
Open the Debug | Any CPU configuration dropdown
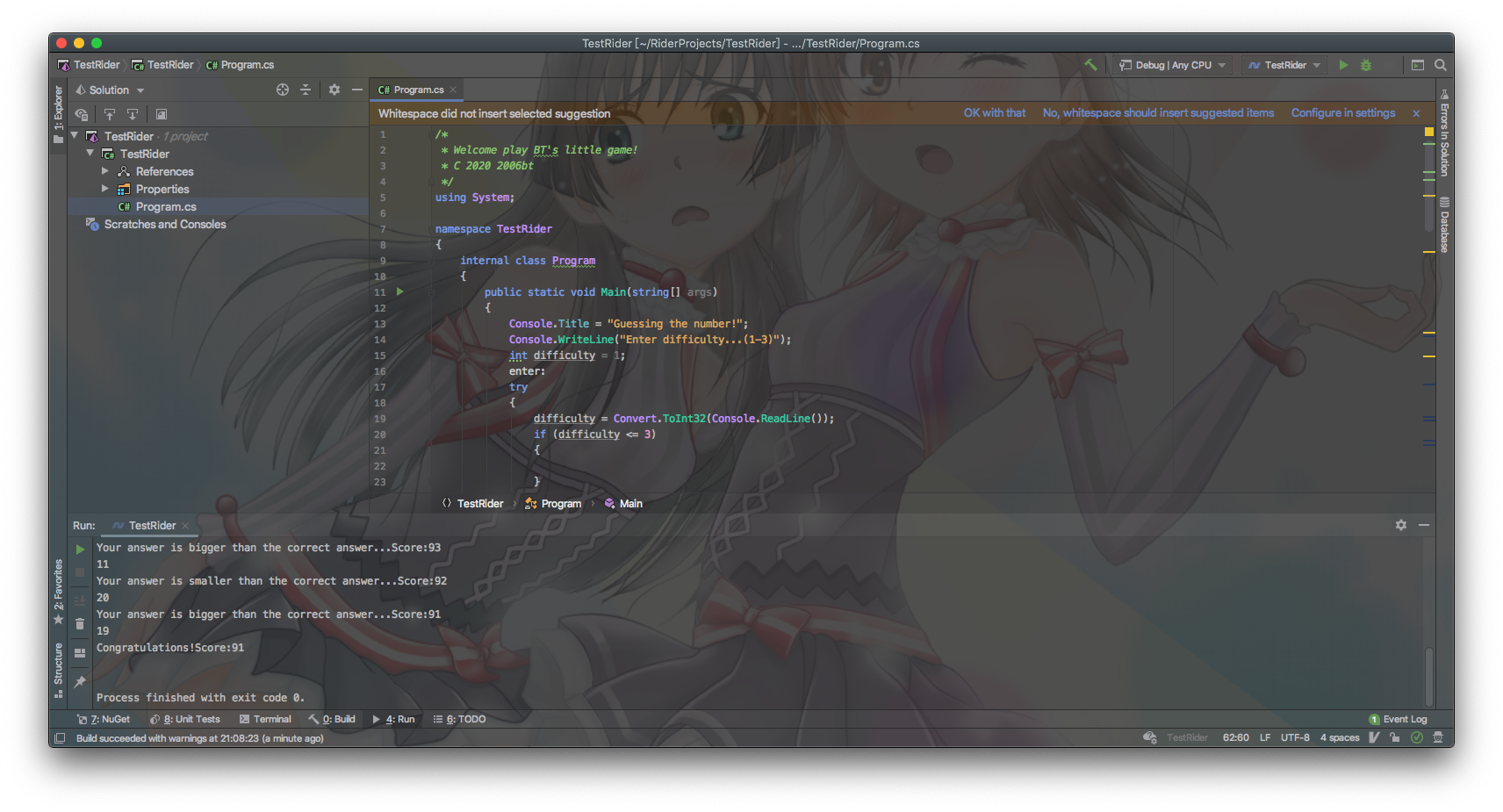1172,65
